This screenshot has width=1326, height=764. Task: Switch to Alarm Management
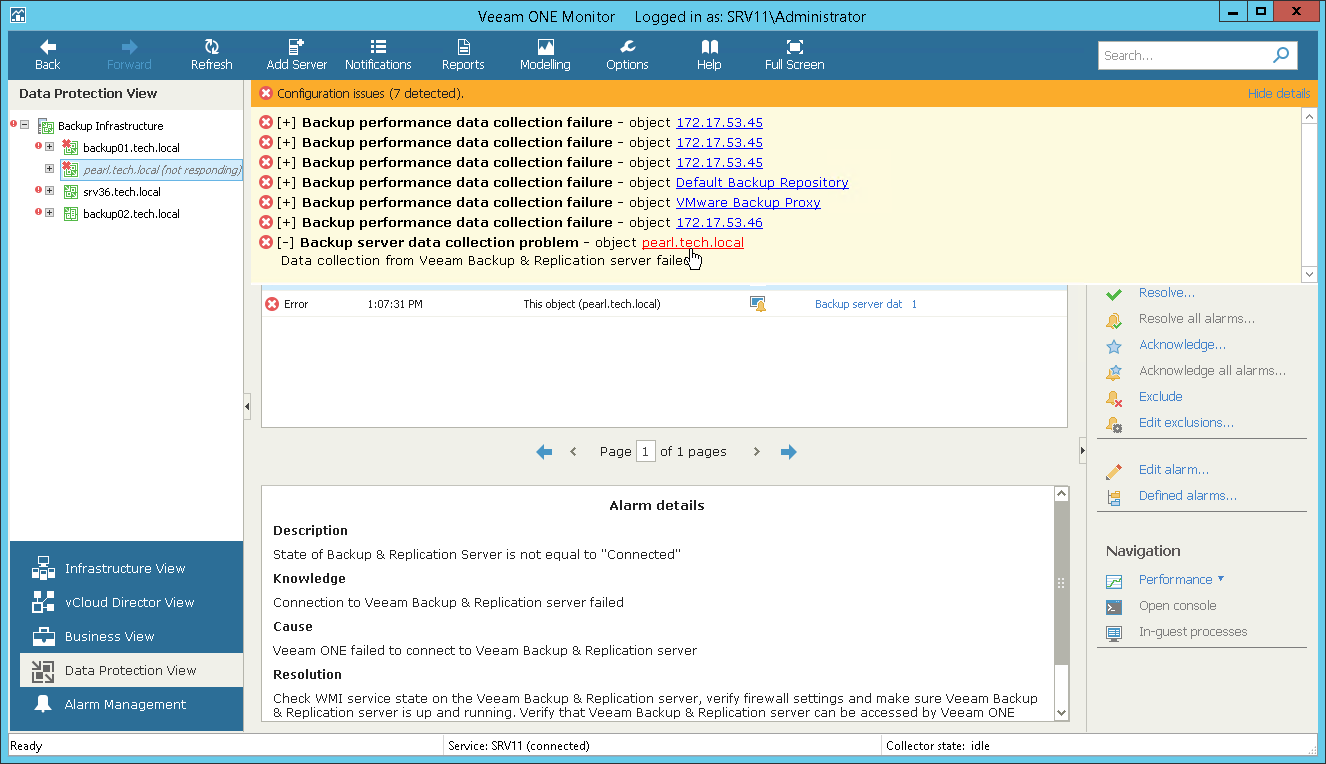(126, 704)
